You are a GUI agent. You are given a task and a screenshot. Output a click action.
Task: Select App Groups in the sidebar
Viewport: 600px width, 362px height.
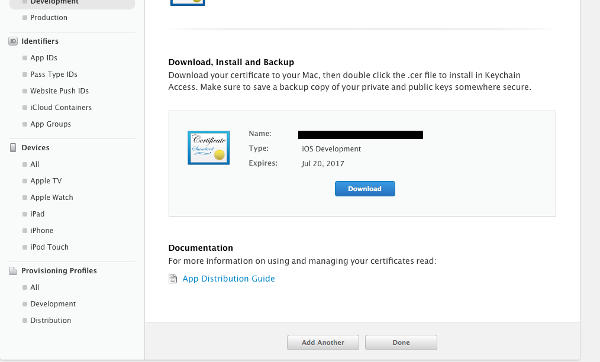click(x=51, y=124)
